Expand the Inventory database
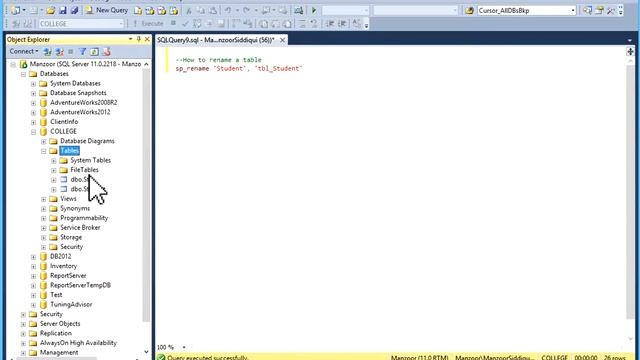Screen dimensions: 640x360 tap(33, 267)
